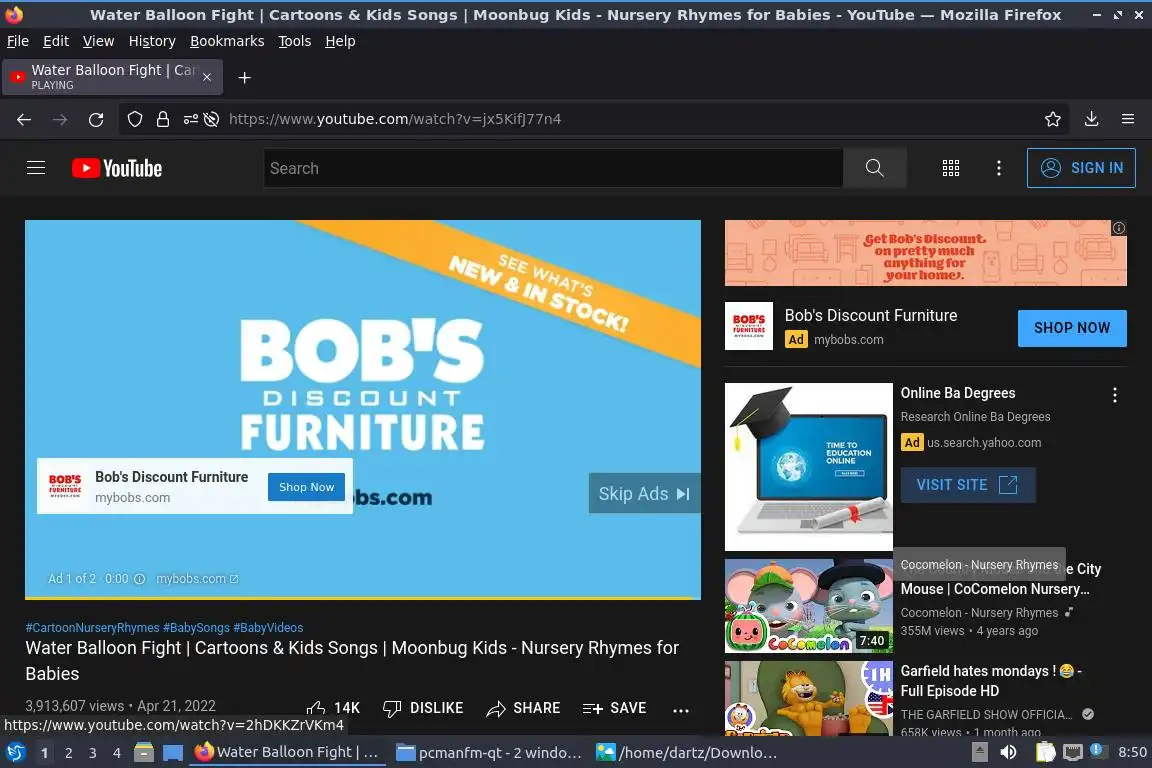The width and height of the screenshot is (1152, 768).
Task: Go back with browser back arrow
Action: 24,119
